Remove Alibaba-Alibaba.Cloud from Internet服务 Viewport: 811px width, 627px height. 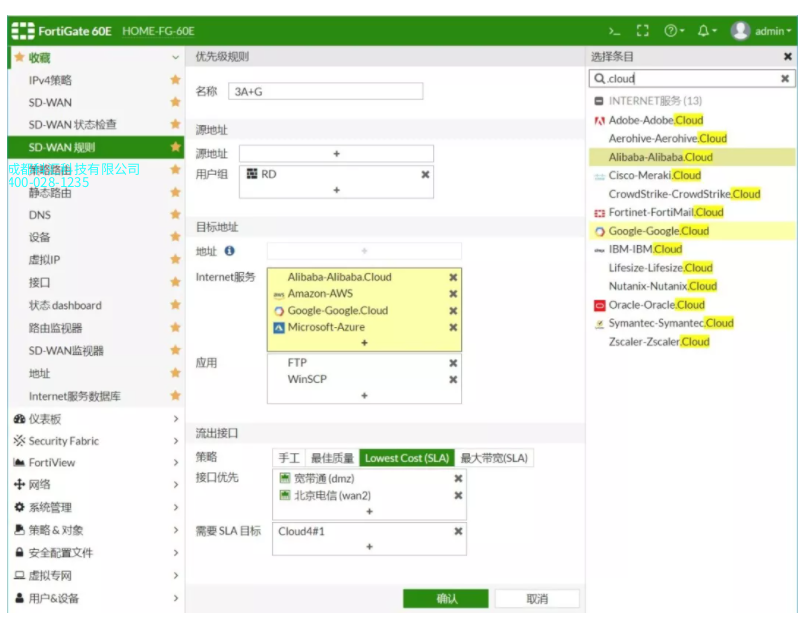(x=453, y=277)
